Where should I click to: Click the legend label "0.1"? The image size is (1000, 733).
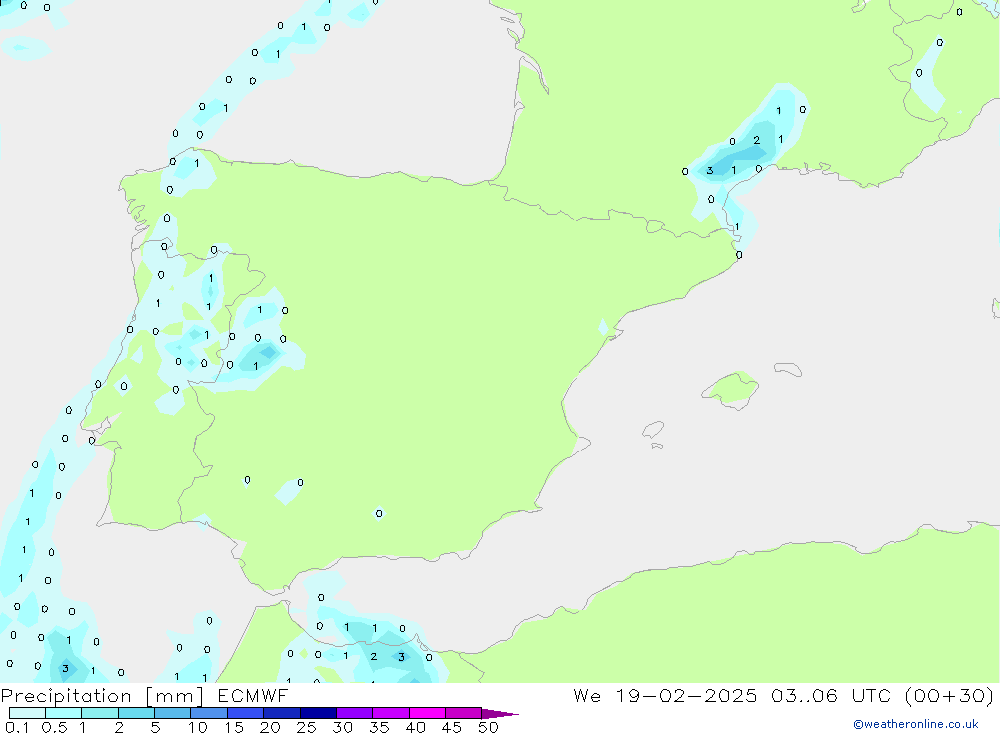tap(17, 727)
